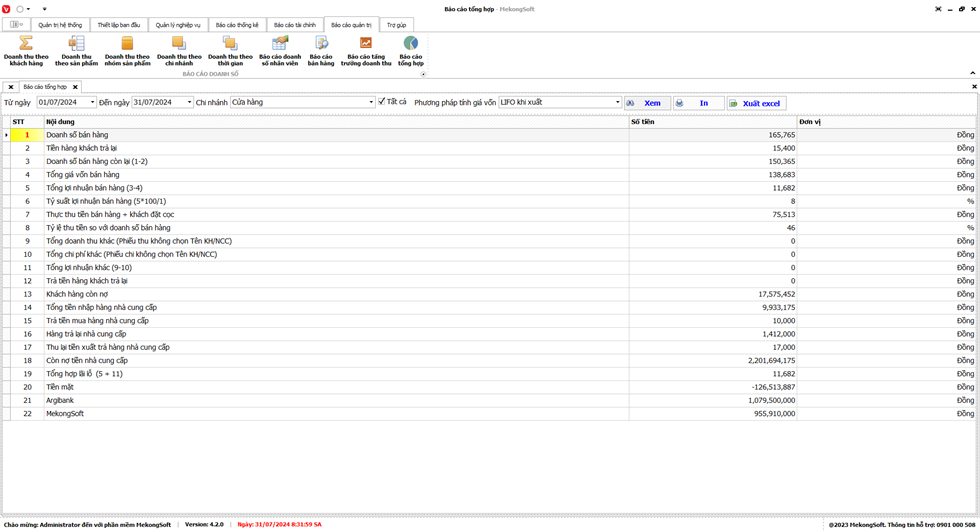Select the row Còn nợ tiền nhà cung cấp

(489, 360)
